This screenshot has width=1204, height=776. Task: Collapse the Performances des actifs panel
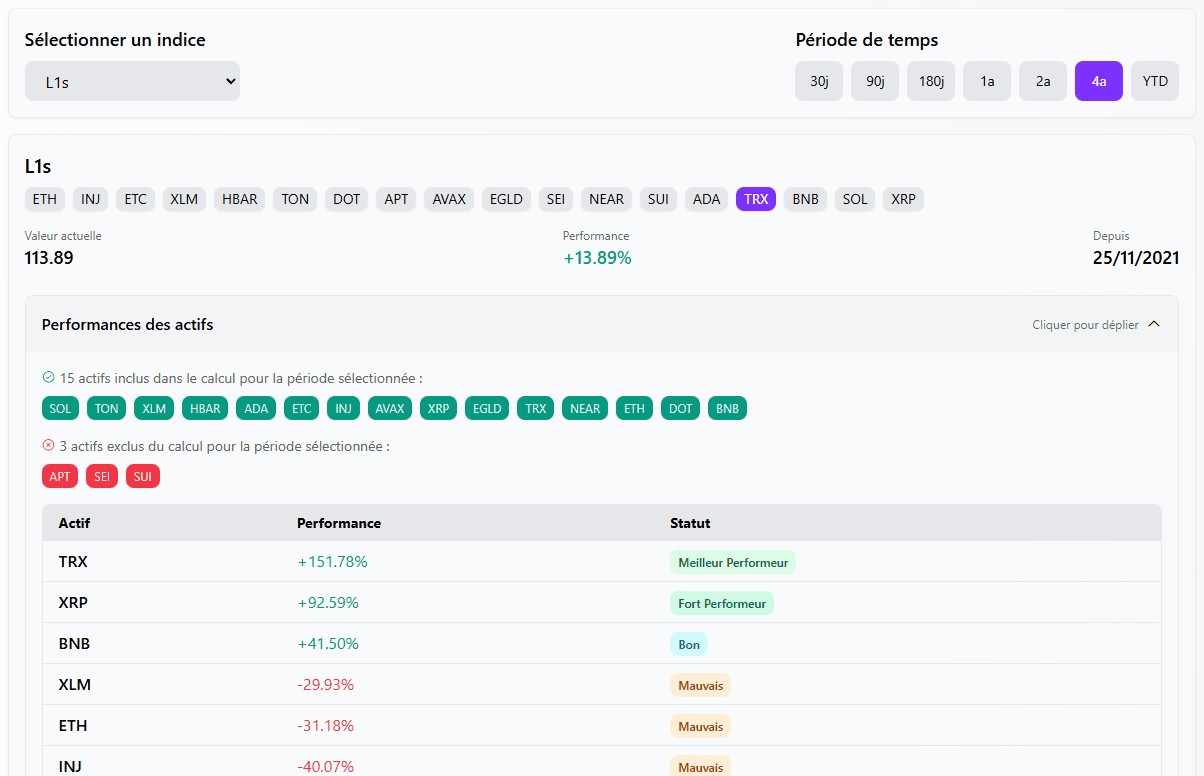[602, 324]
